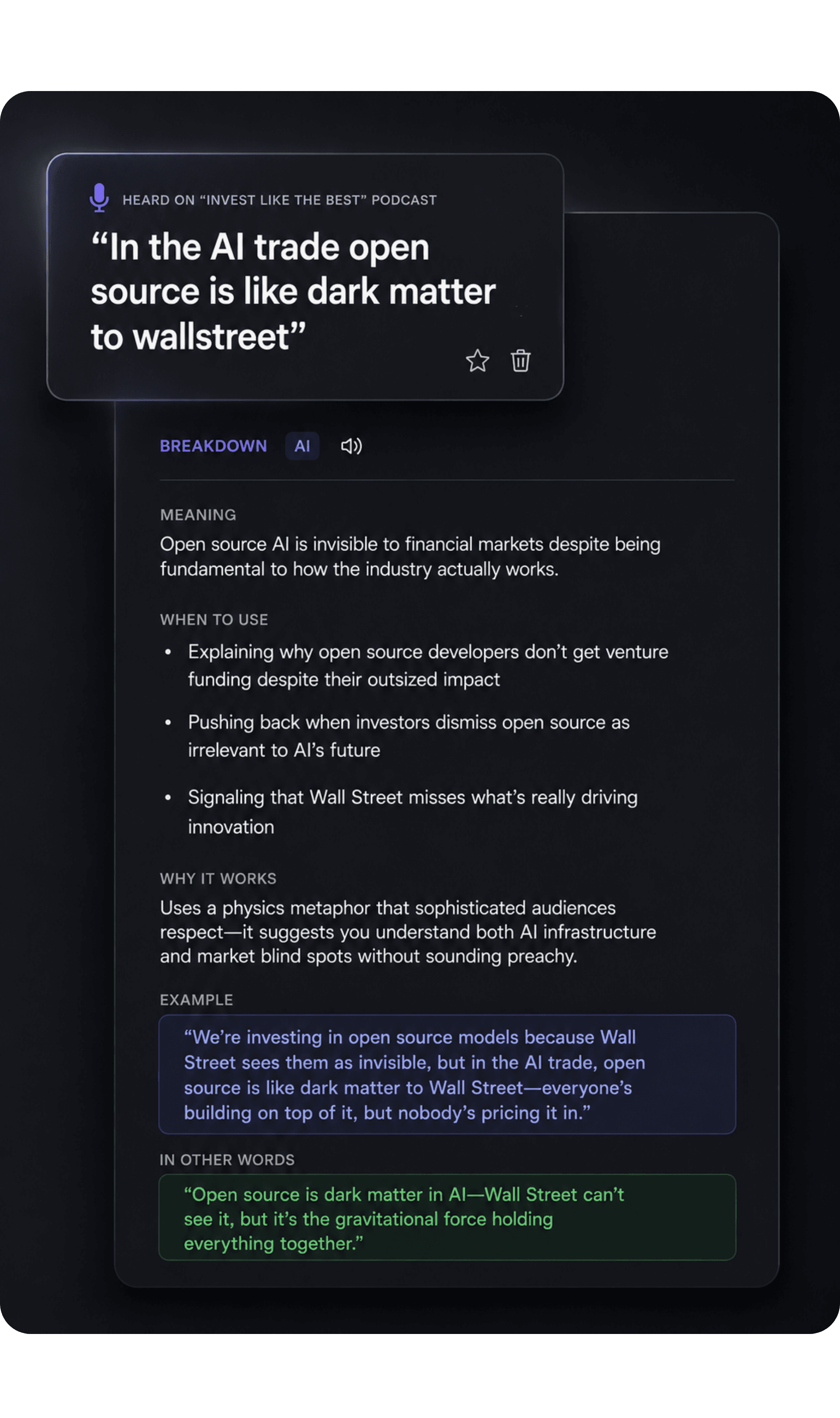Click the physics metaphor explanation paragraph

[x=408, y=932]
